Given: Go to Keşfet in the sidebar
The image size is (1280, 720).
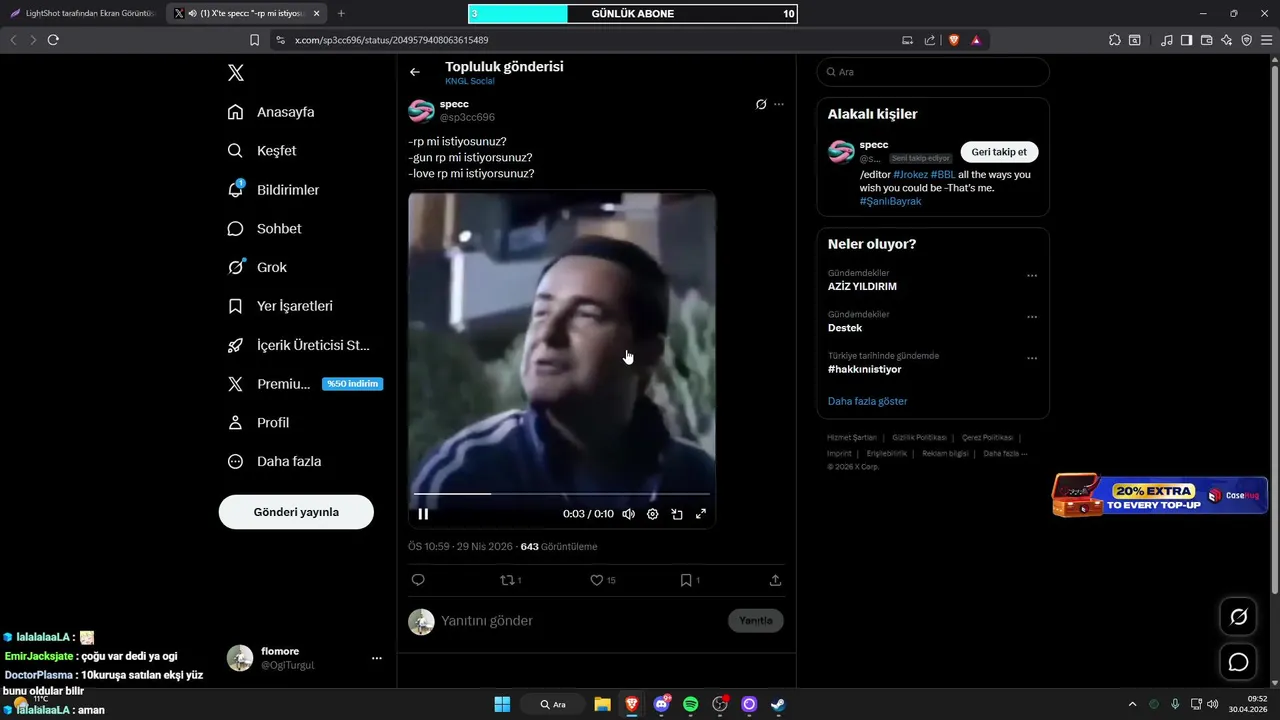Looking at the screenshot, I should 262,151.
